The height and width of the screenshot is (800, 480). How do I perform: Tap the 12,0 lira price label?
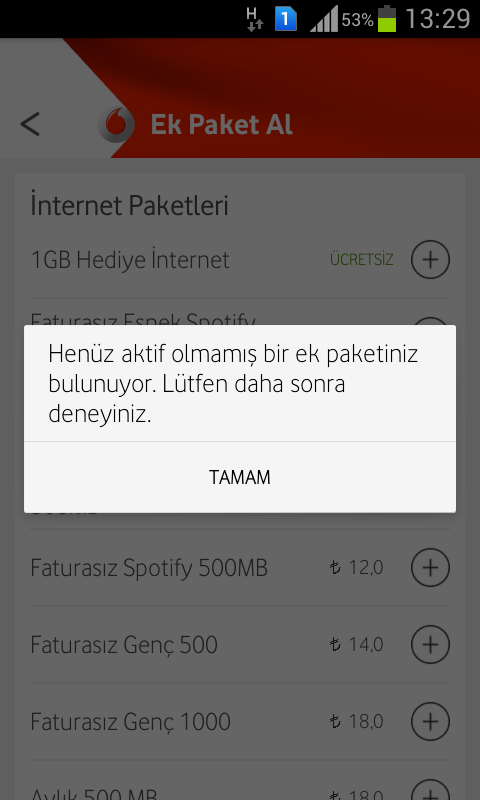point(357,567)
